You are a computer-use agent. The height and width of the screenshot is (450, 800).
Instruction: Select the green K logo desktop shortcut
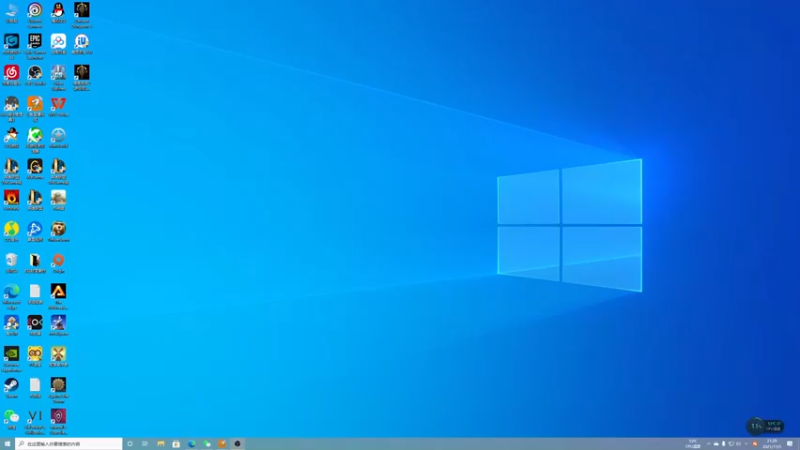(x=35, y=140)
